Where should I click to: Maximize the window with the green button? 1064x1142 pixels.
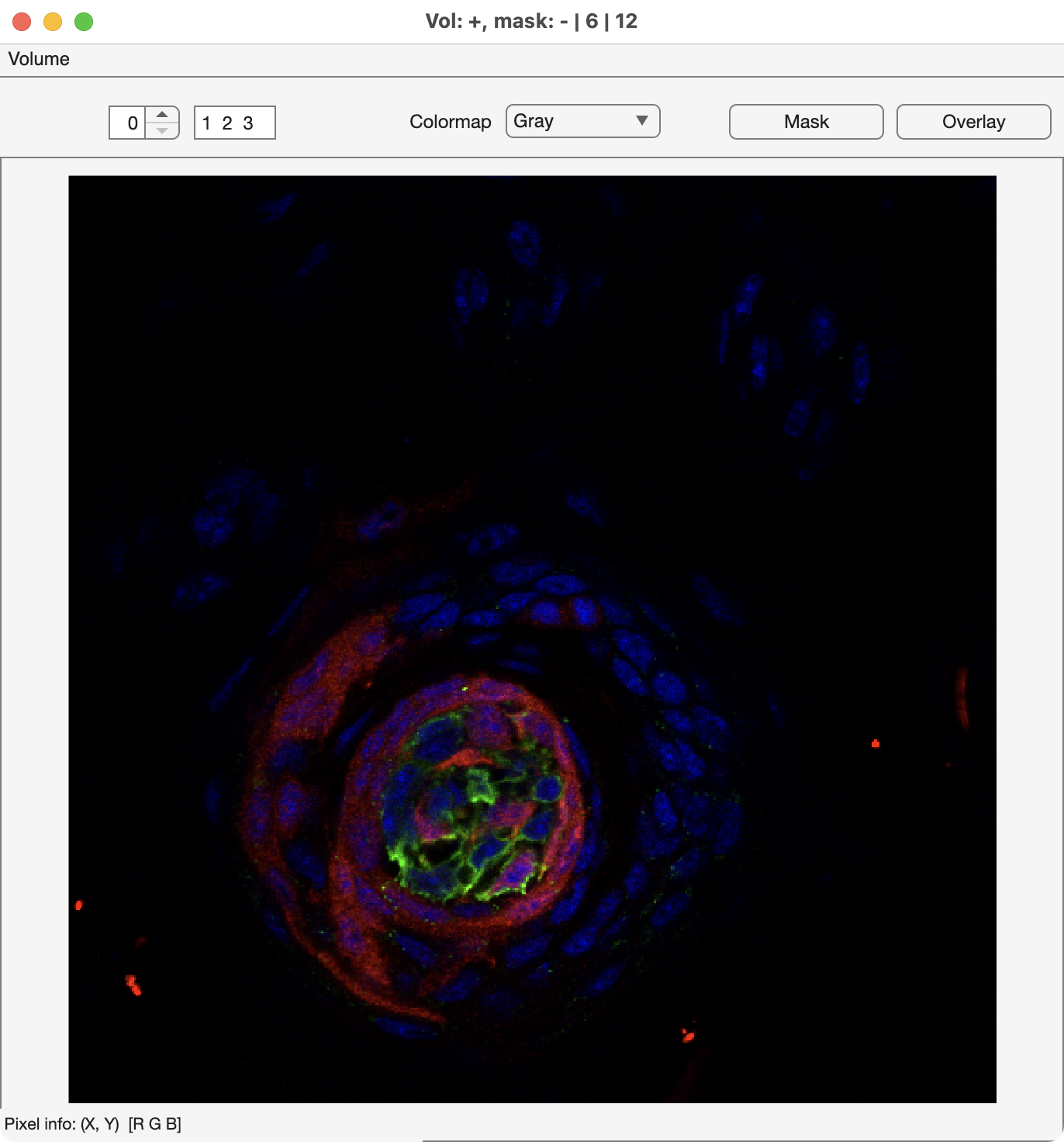84,22
